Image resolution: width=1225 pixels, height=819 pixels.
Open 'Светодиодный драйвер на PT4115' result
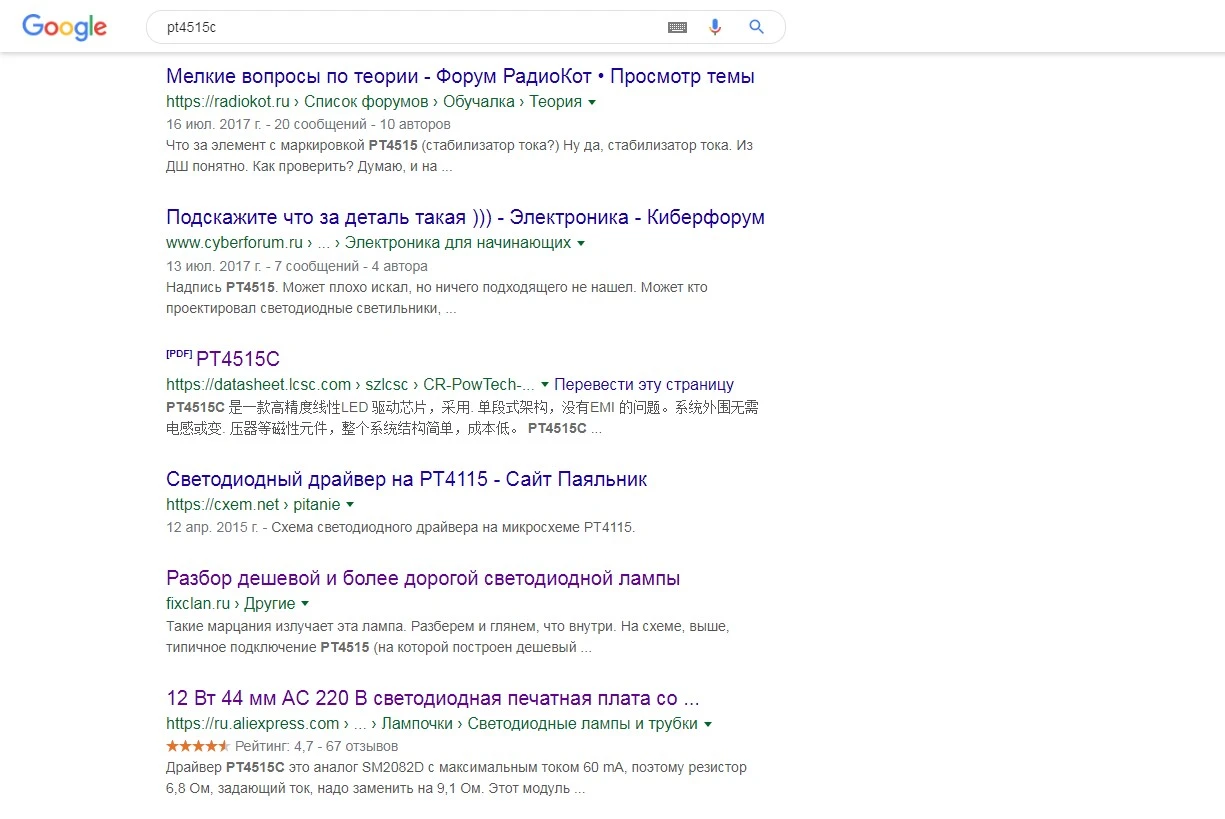406,479
